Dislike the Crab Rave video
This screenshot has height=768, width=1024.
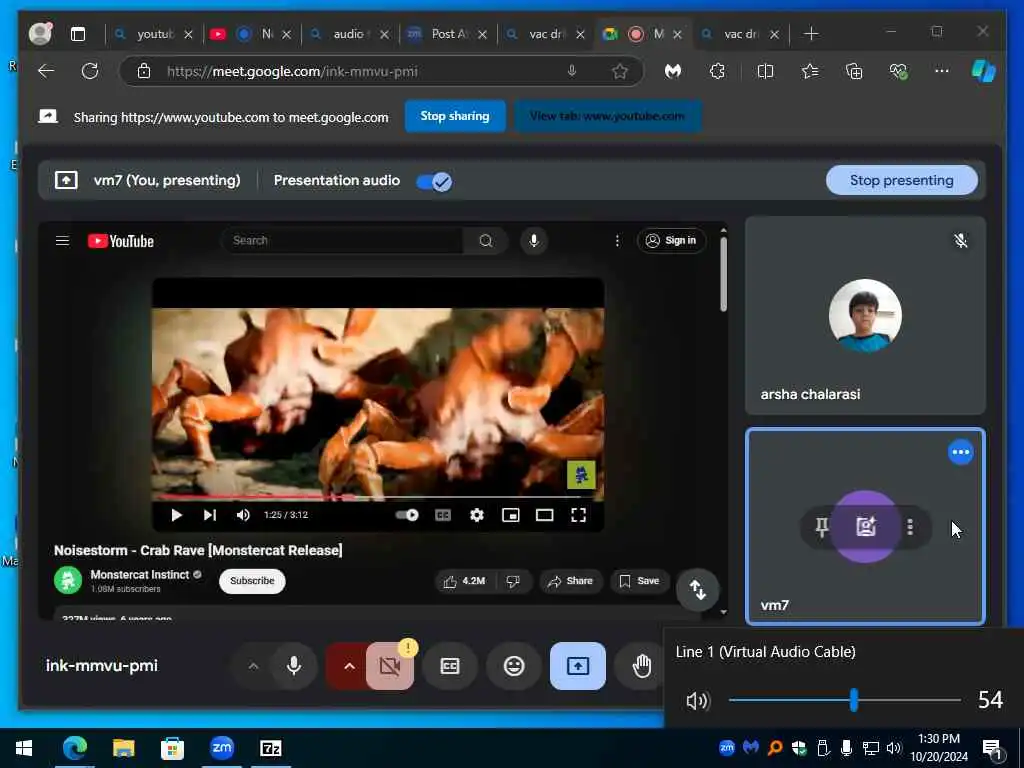(x=514, y=581)
